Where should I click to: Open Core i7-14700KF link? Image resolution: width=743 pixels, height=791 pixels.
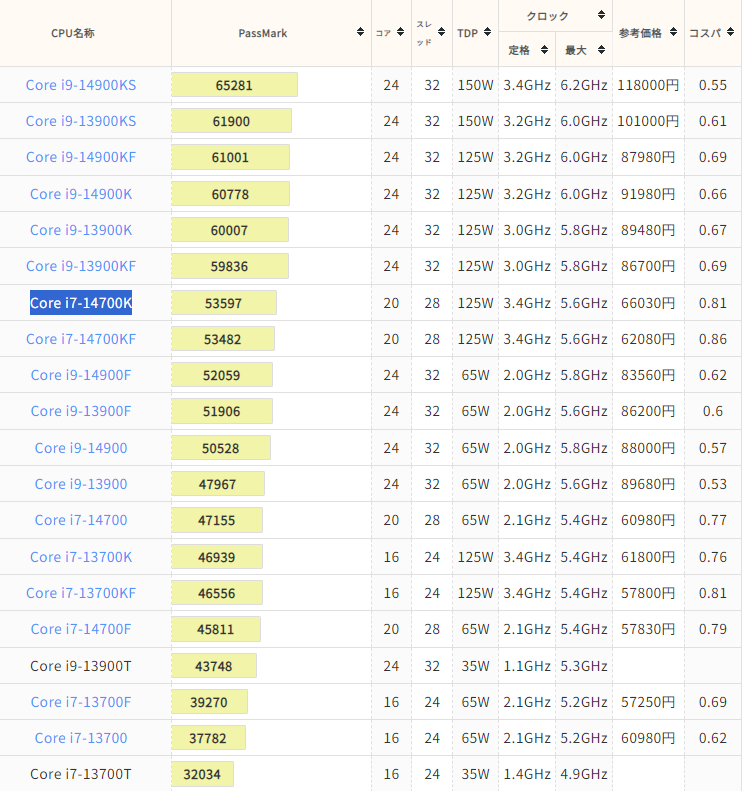click(81, 339)
